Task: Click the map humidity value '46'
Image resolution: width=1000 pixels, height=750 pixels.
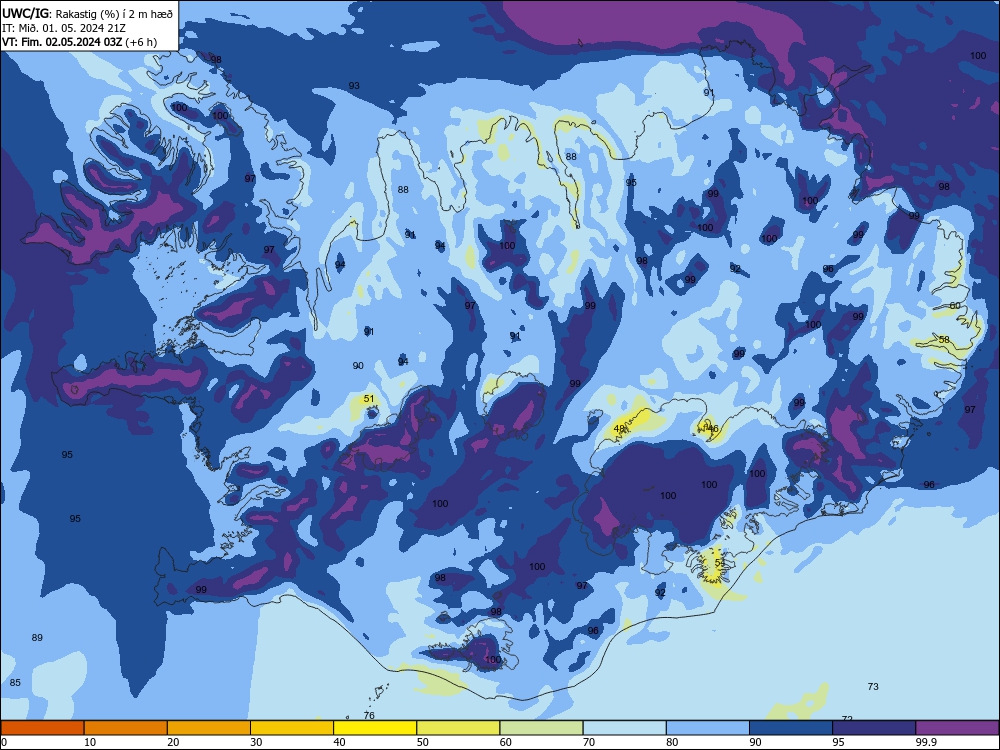Action: pyautogui.click(x=713, y=429)
